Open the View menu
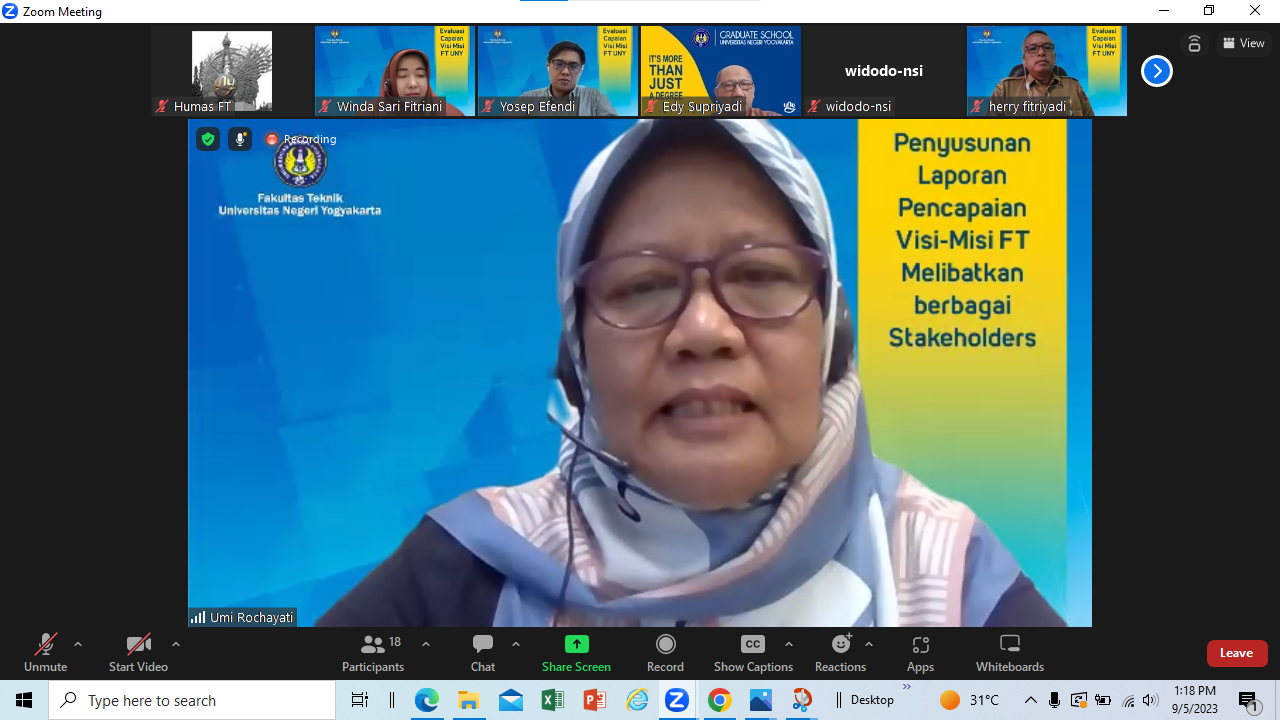Screen dimensions: 1280x720 (x=1243, y=43)
